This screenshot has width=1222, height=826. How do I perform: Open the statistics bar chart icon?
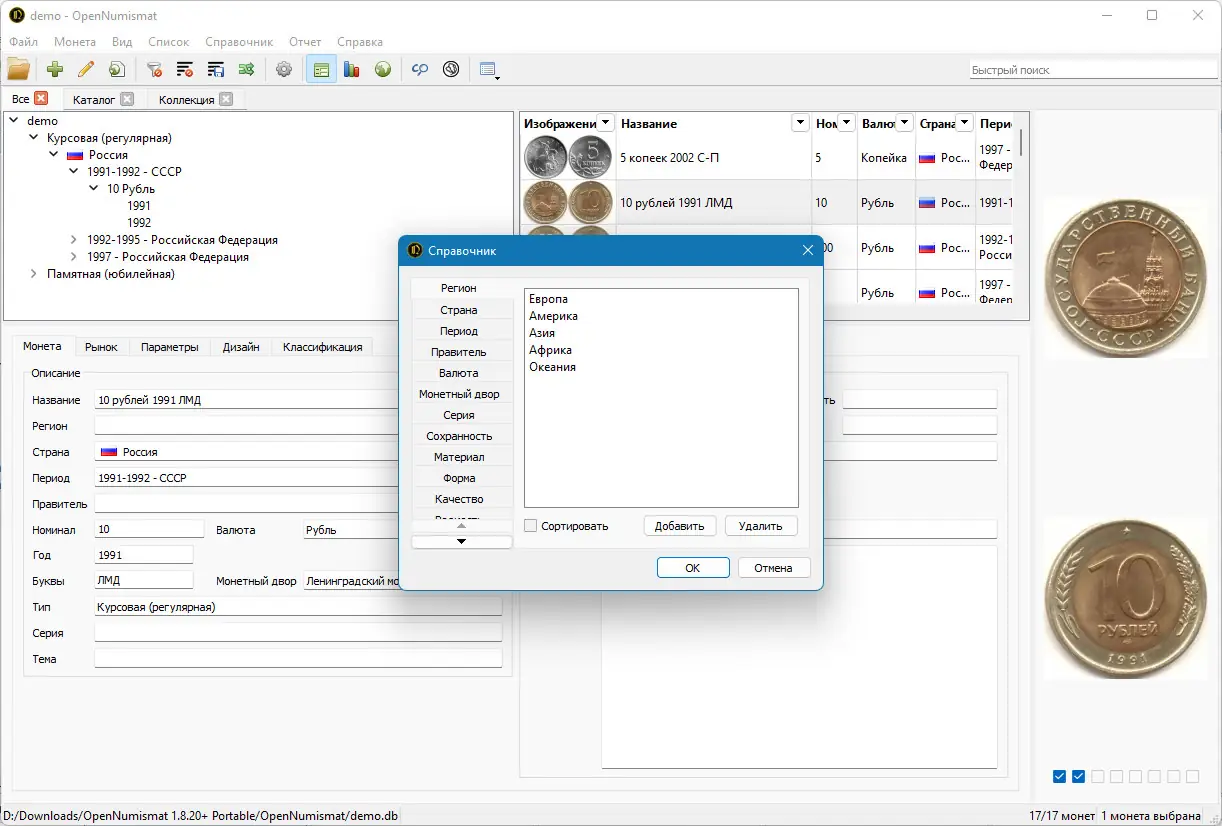pyautogui.click(x=352, y=70)
